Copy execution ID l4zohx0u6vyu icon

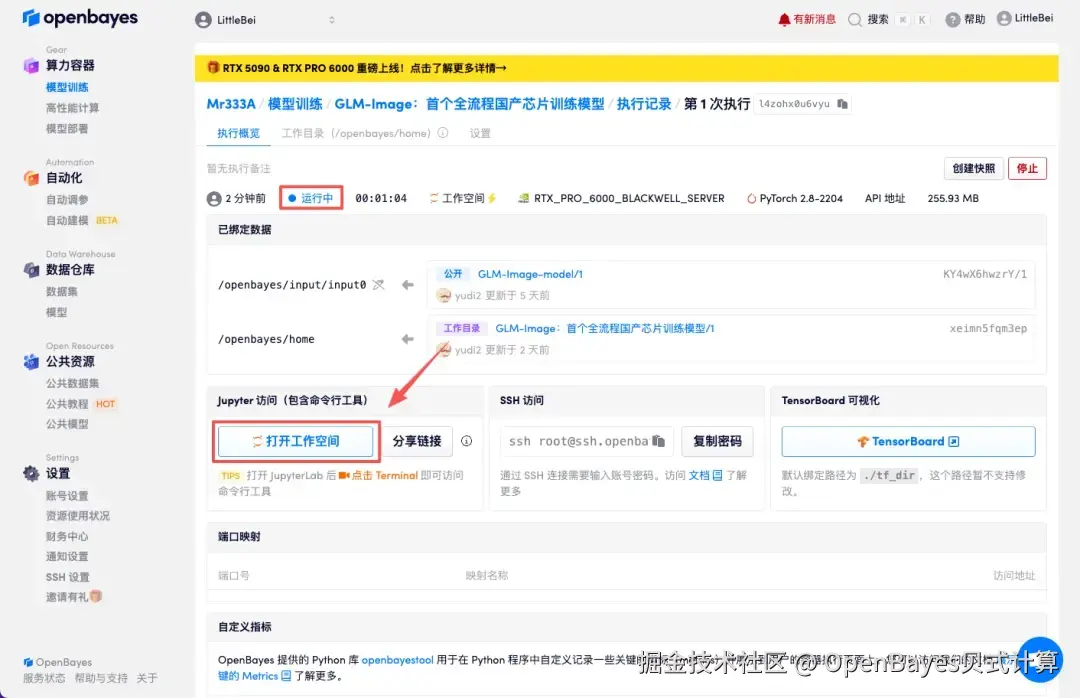tap(842, 104)
